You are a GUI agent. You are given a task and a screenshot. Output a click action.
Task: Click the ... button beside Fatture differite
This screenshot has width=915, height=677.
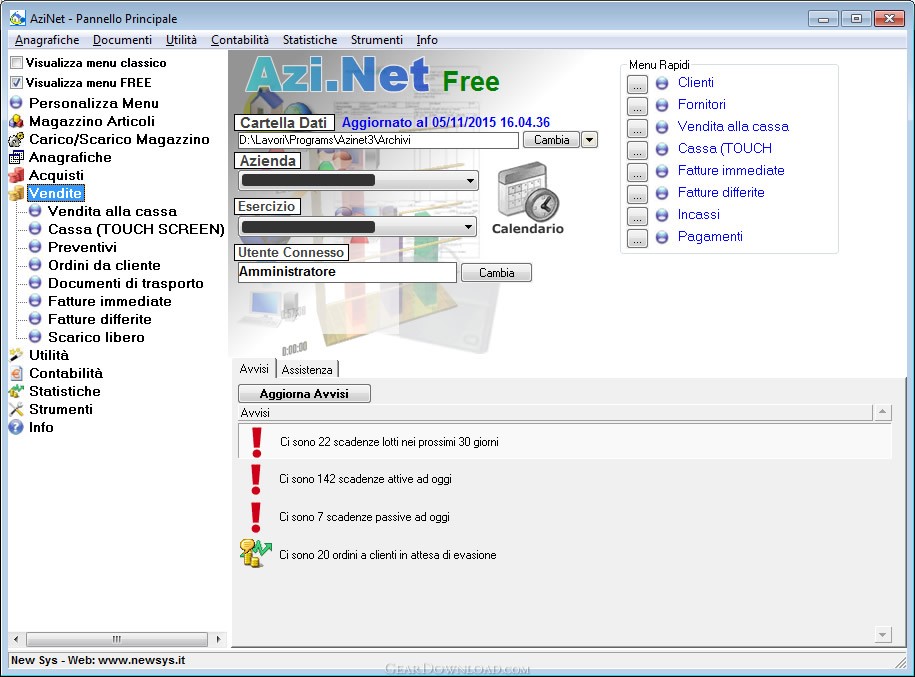pyautogui.click(x=637, y=194)
